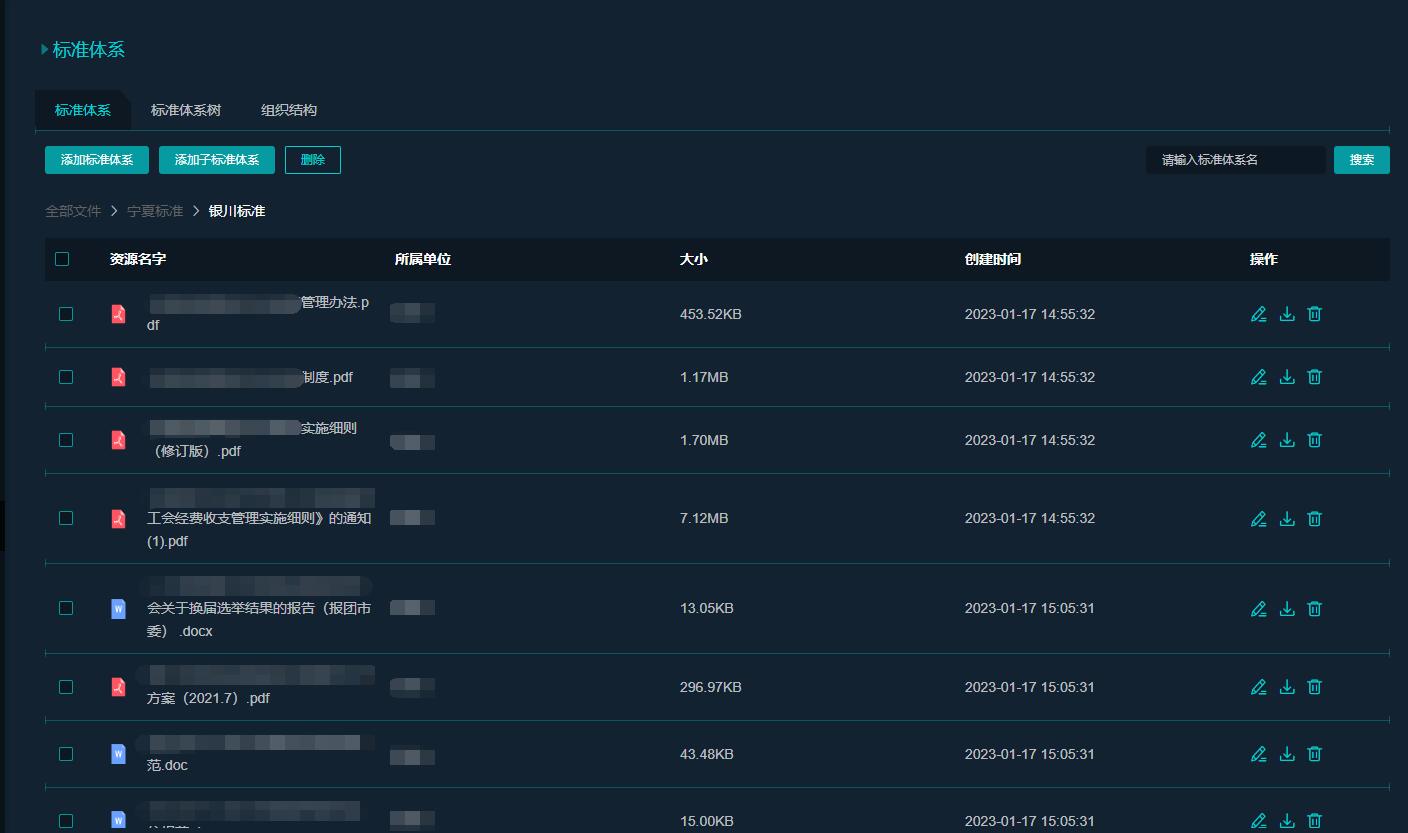The width and height of the screenshot is (1408, 833).
Task: Check the box for 管理办法.pdf row
Action: click(66, 314)
